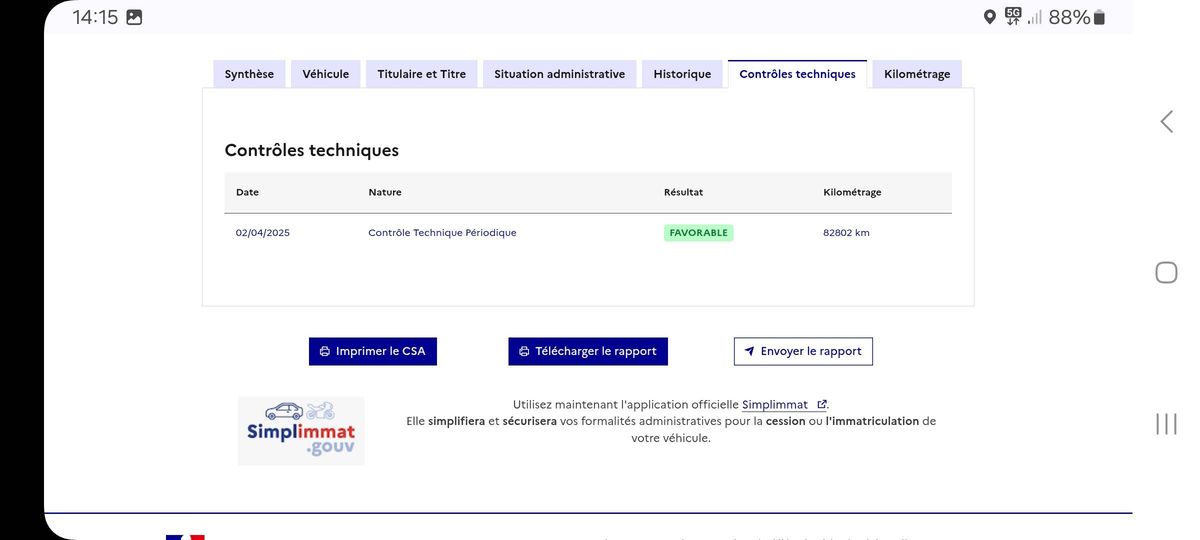Click the Contrôle Technique Périodique cell
This screenshot has width=1200, height=540.
(x=442, y=233)
